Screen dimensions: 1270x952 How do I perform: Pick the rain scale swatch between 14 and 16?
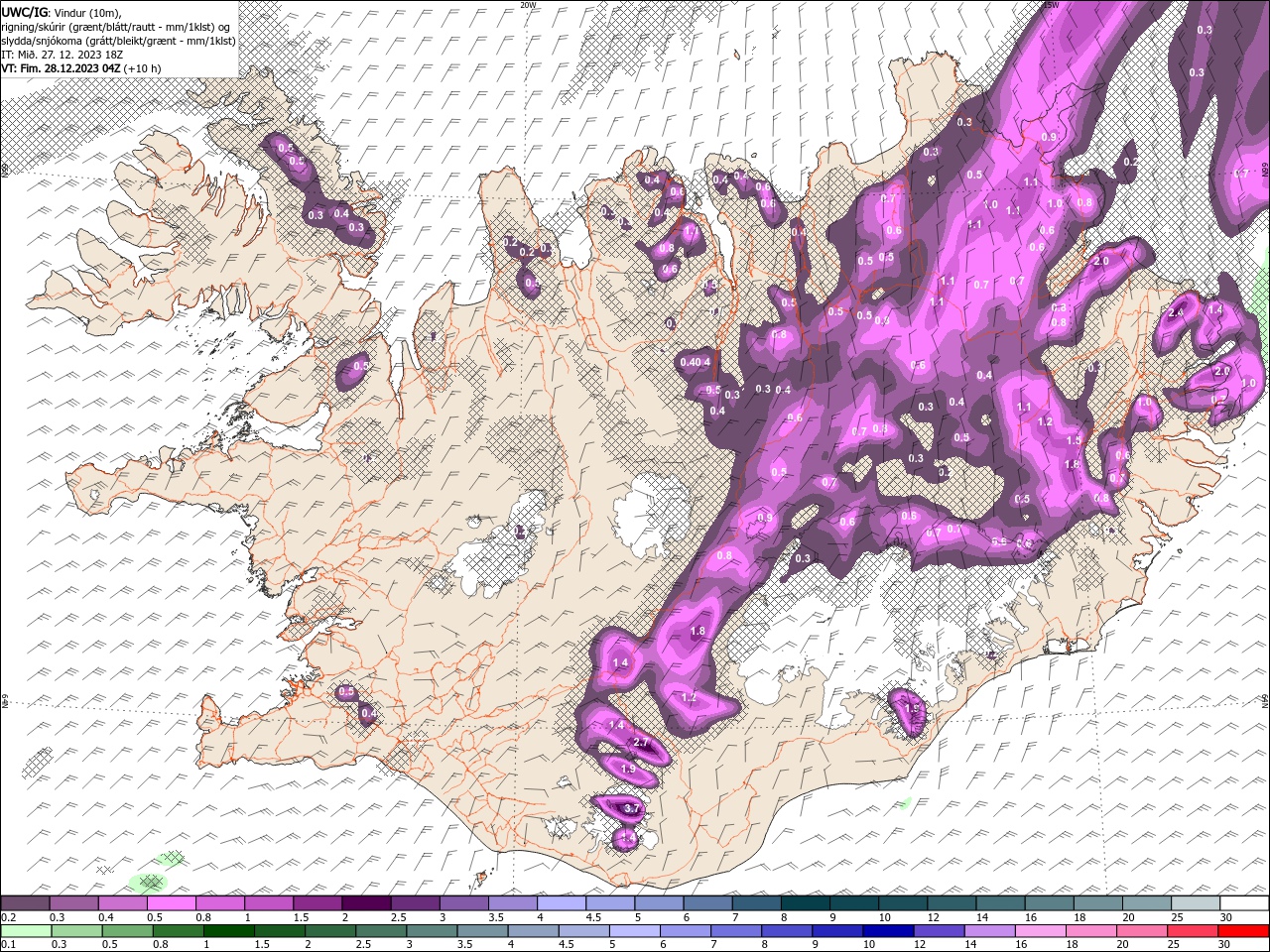point(990,931)
